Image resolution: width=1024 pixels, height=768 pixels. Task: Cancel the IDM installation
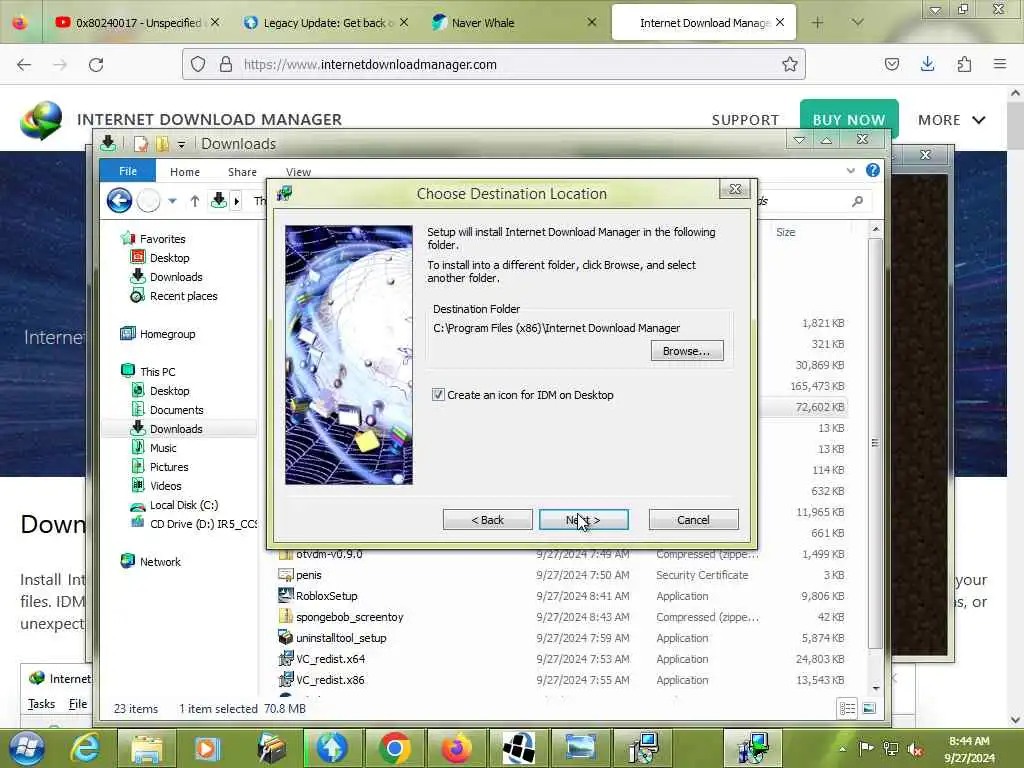click(x=693, y=520)
